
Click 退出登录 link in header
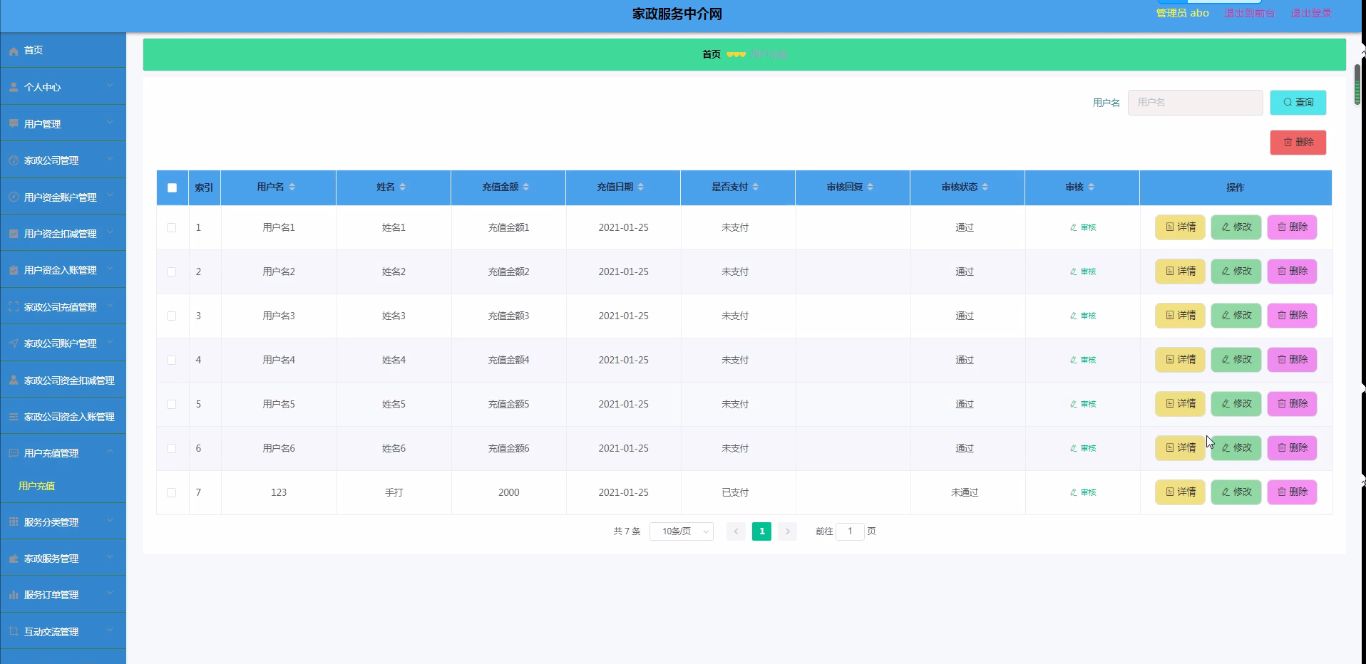click(x=1310, y=13)
